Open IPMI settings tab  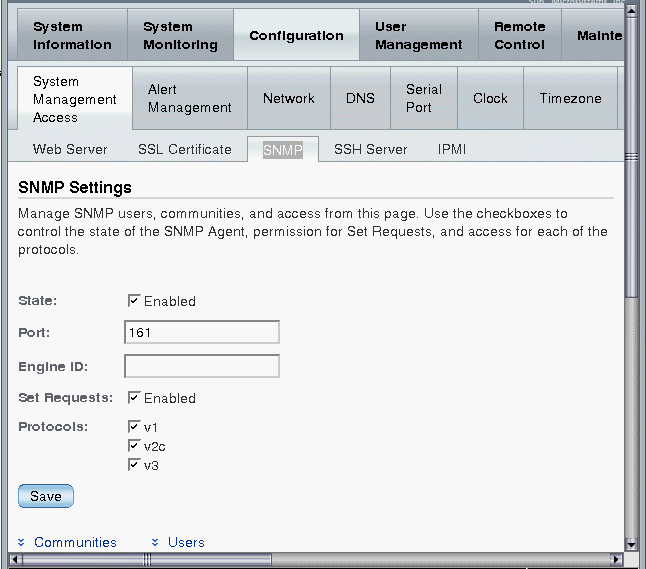452,149
